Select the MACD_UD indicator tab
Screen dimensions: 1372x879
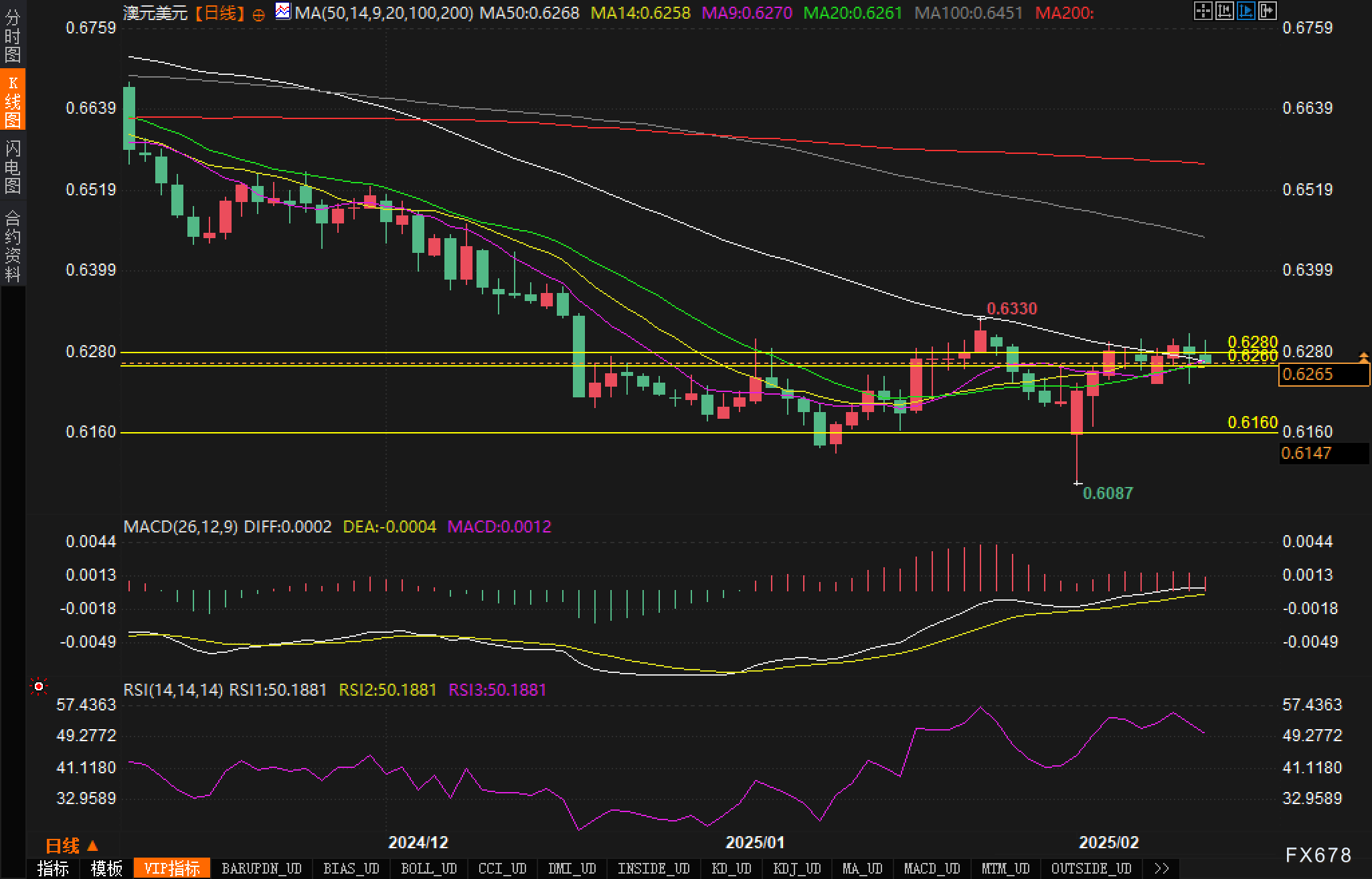point(932,868)
